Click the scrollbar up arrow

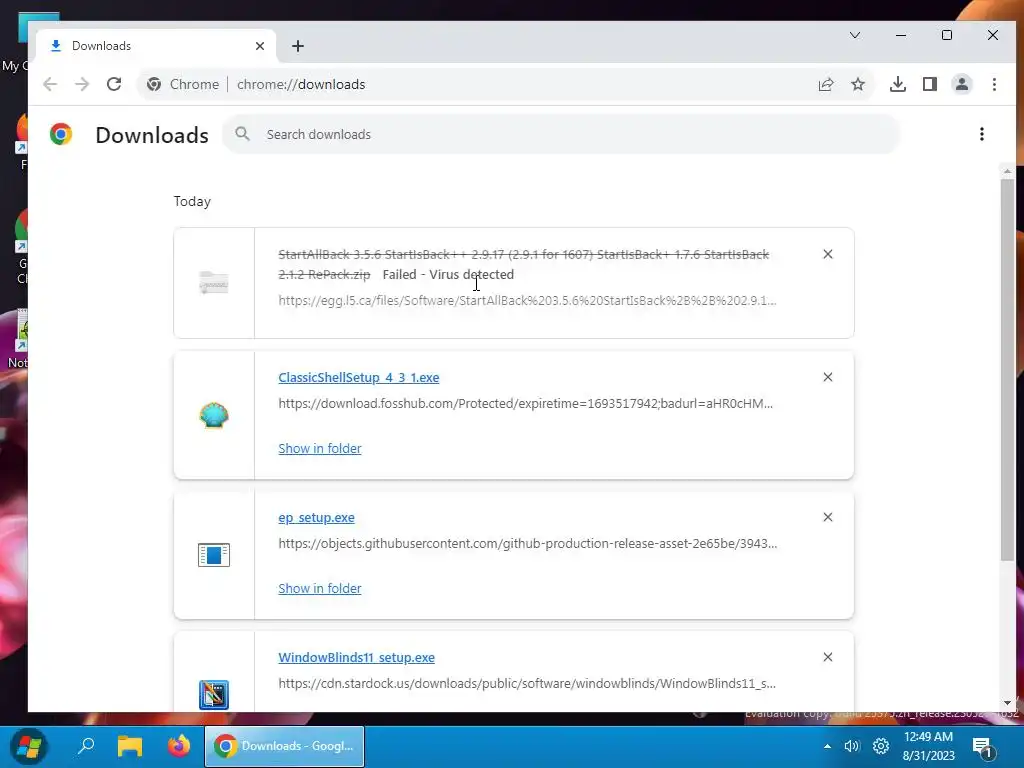pyautogui.click(x=1008, y=171)
